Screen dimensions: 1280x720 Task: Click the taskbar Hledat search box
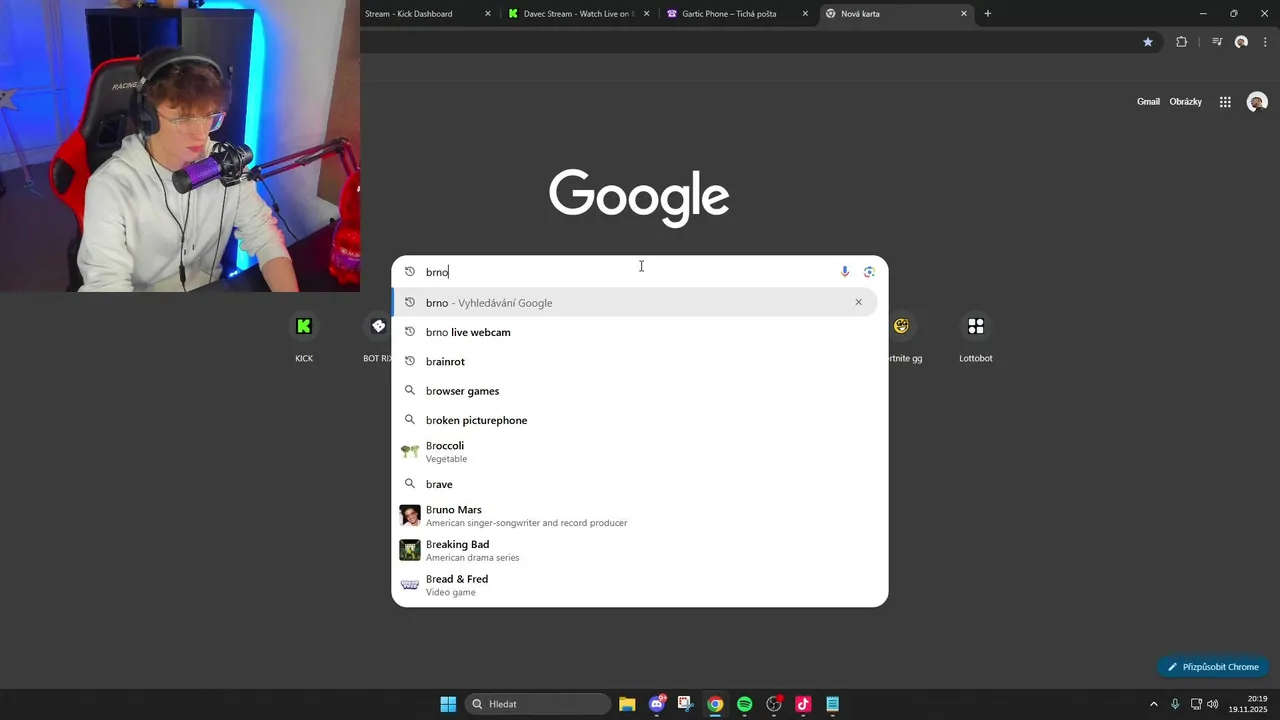[540, 704]
